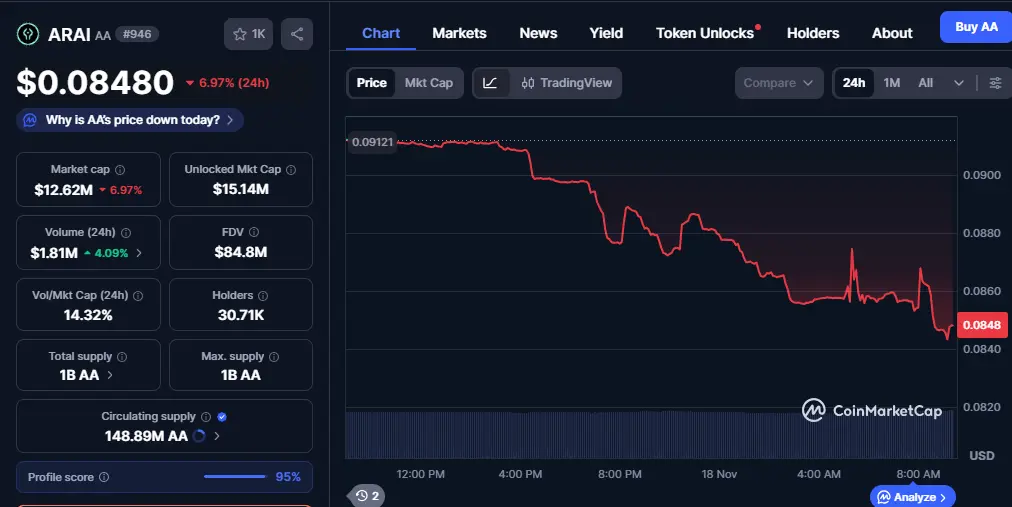The image size is (1012, 507).
Task: Select the line chart icon
Action: coord(491,83)
